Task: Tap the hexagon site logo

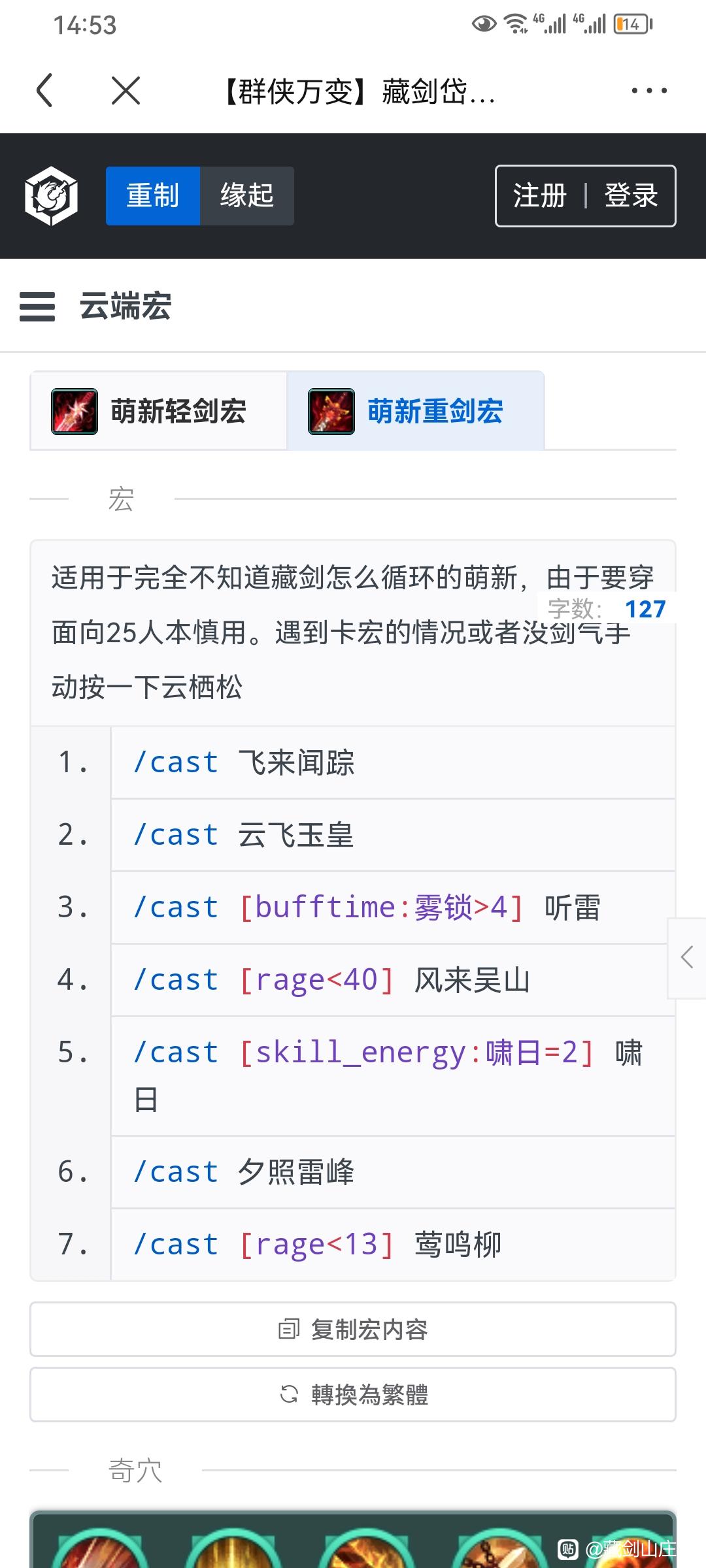Action: coord(51,196)
